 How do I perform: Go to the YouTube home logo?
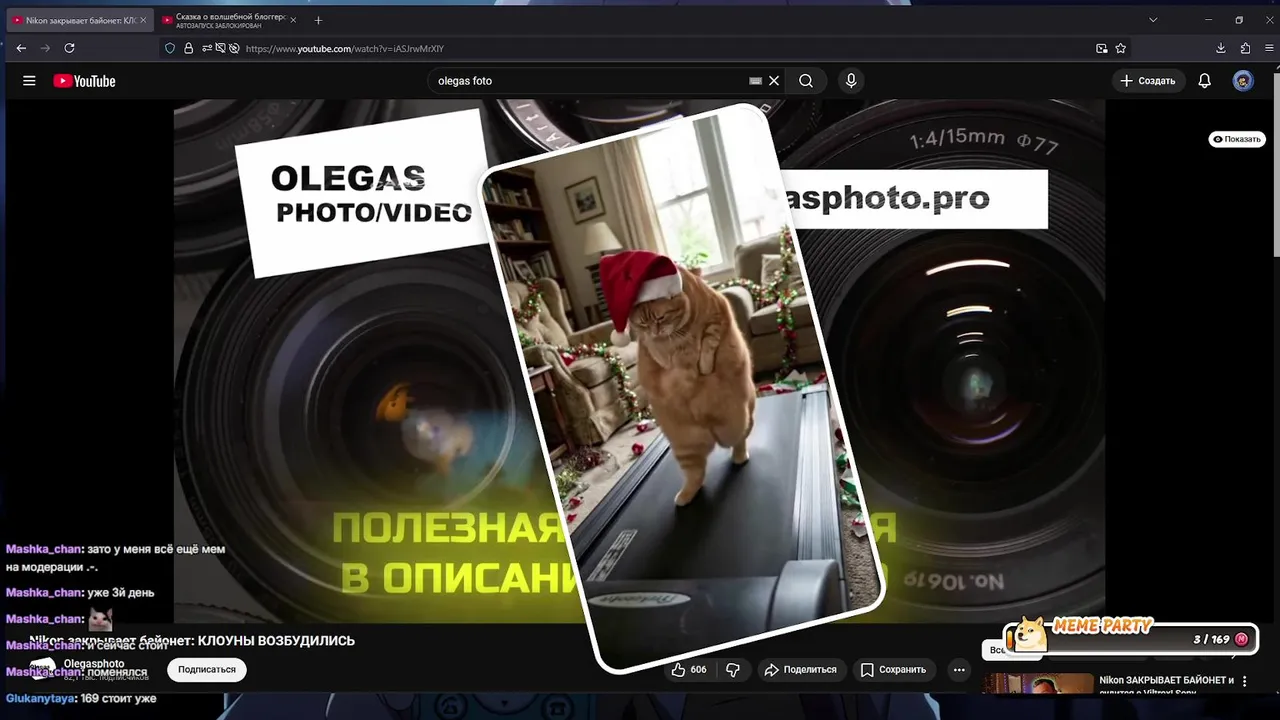point(84,81)
